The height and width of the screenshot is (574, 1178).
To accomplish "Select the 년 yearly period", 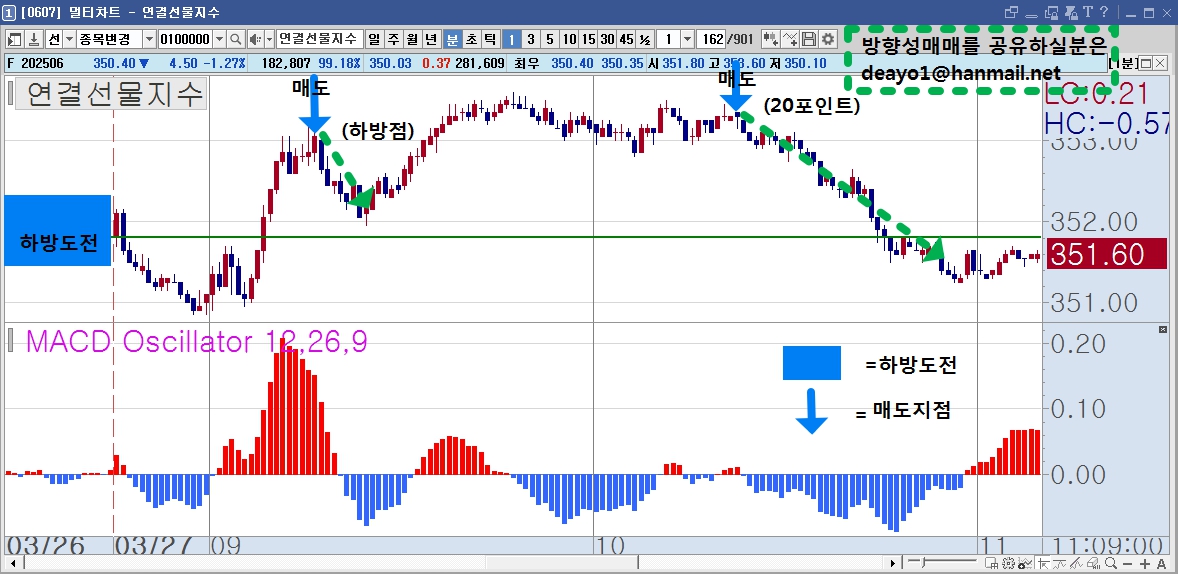I will click(x=431, y=39).
